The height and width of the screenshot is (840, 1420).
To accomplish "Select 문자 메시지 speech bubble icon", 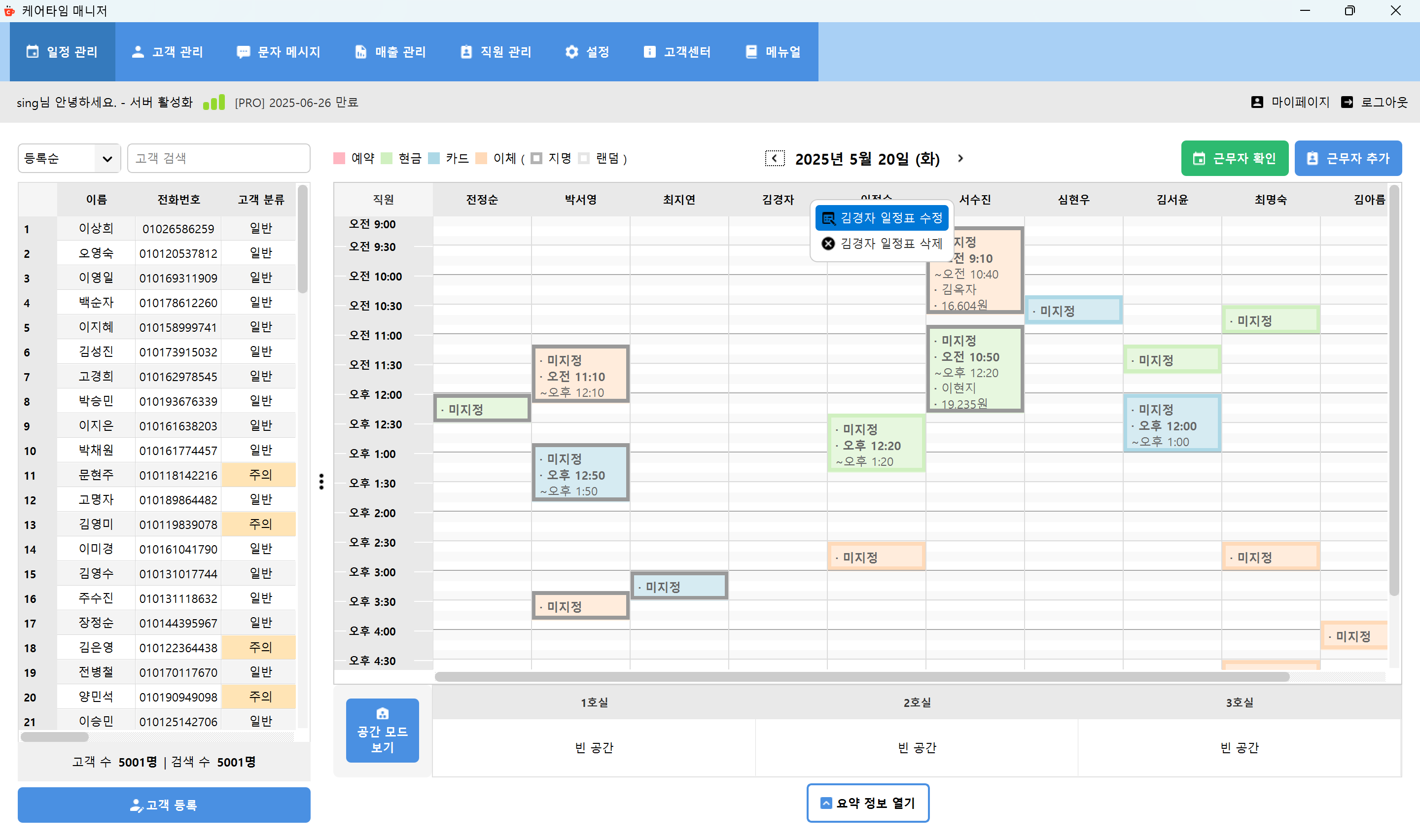I will click(244, 51).
